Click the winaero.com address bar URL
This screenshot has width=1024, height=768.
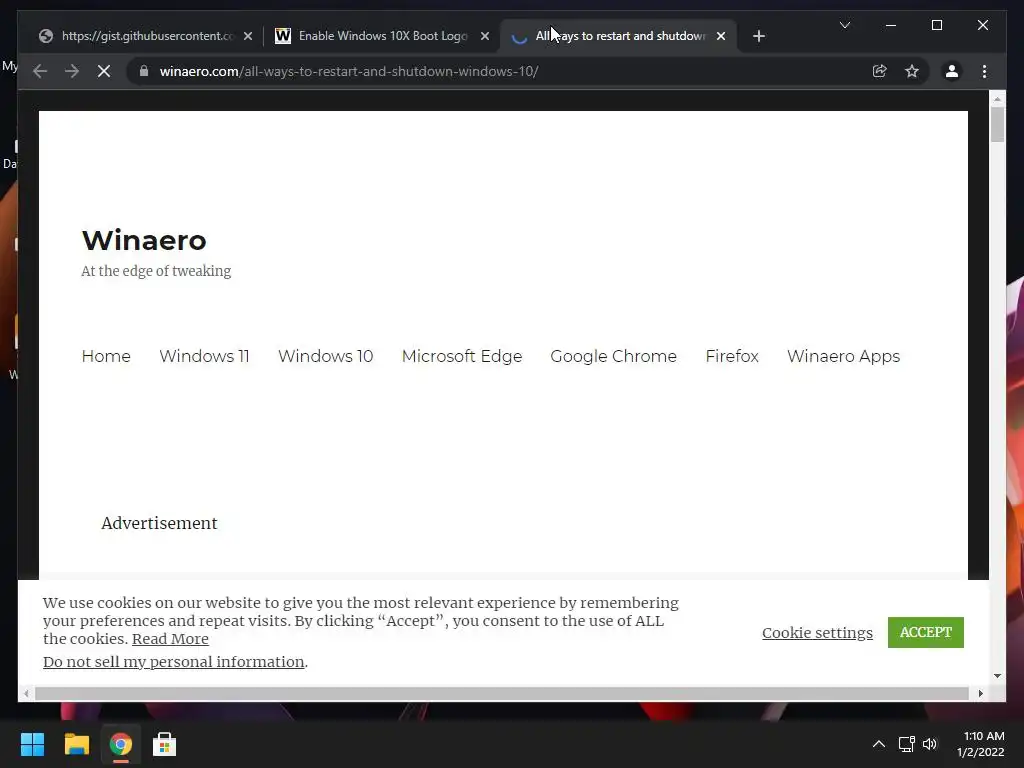[x=349, y=71]
